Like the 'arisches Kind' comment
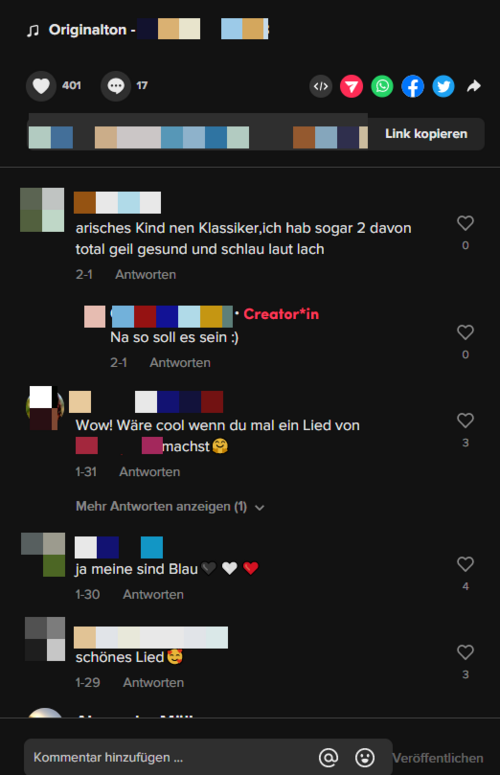The height and width of the screenshot is (775, 500). coord(465,223)
